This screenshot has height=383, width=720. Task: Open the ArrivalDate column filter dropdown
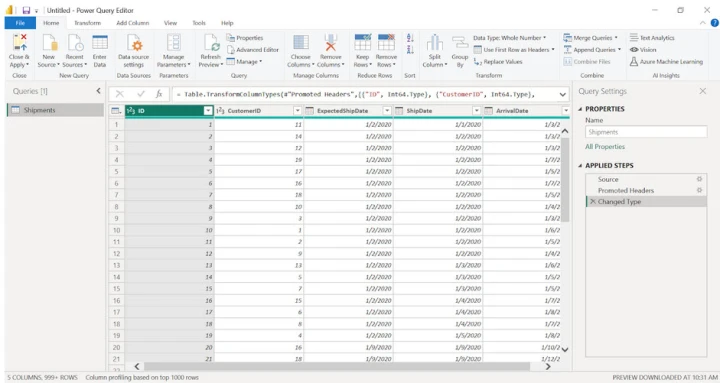point(566,111)
